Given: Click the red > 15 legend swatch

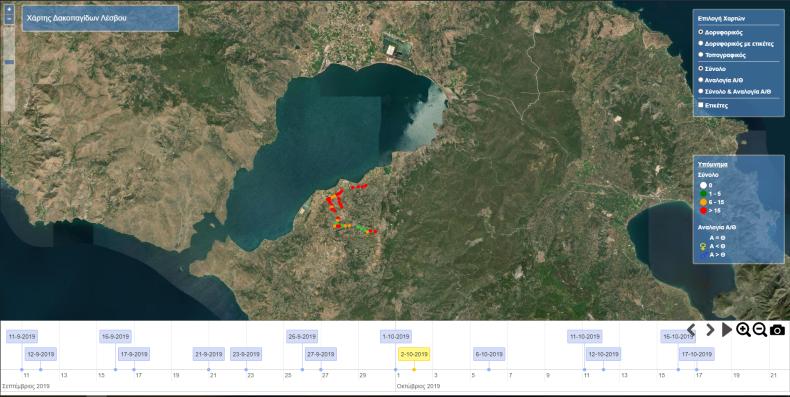Looking at the screenshot, I should [x=703, y=211].
